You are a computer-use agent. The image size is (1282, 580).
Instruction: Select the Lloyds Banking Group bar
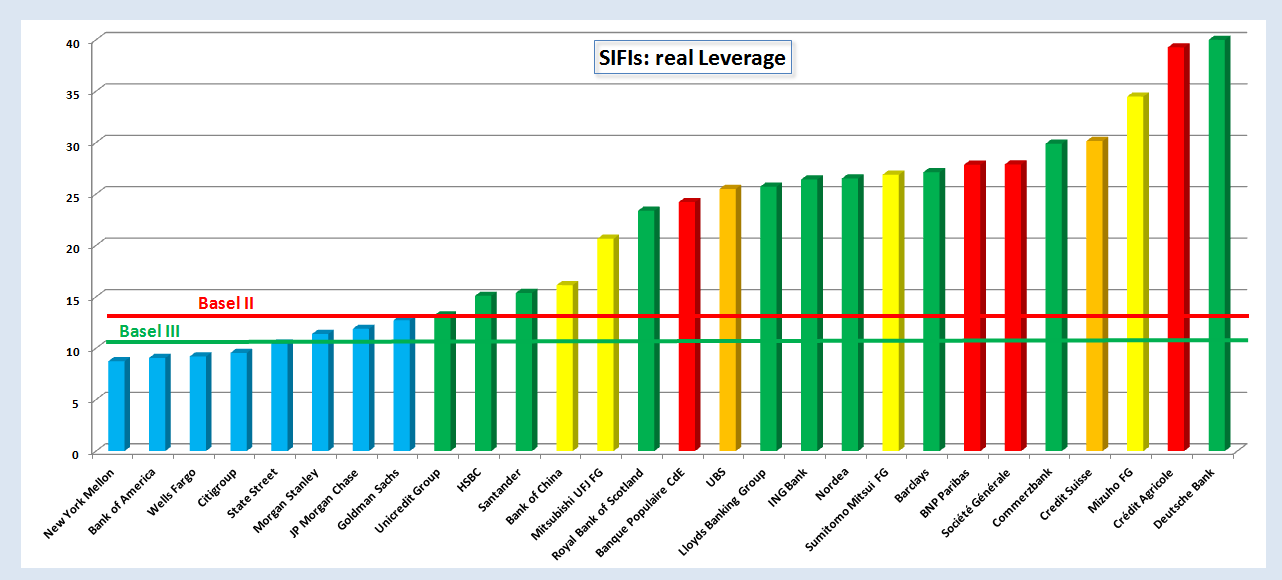(770, 317)
